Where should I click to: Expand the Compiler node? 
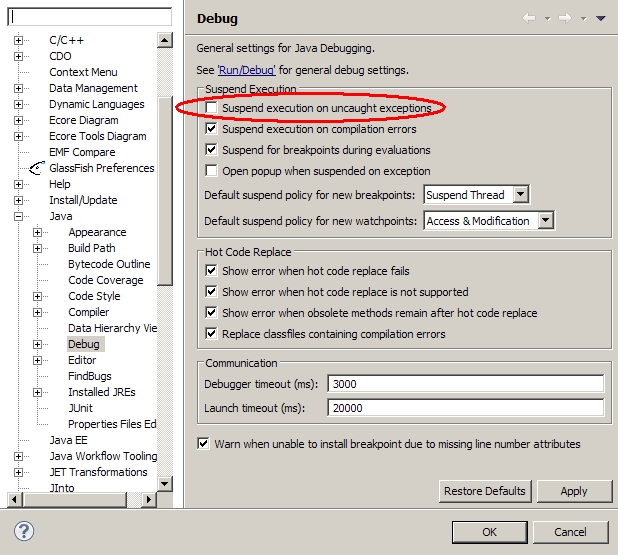click(37, 313)
